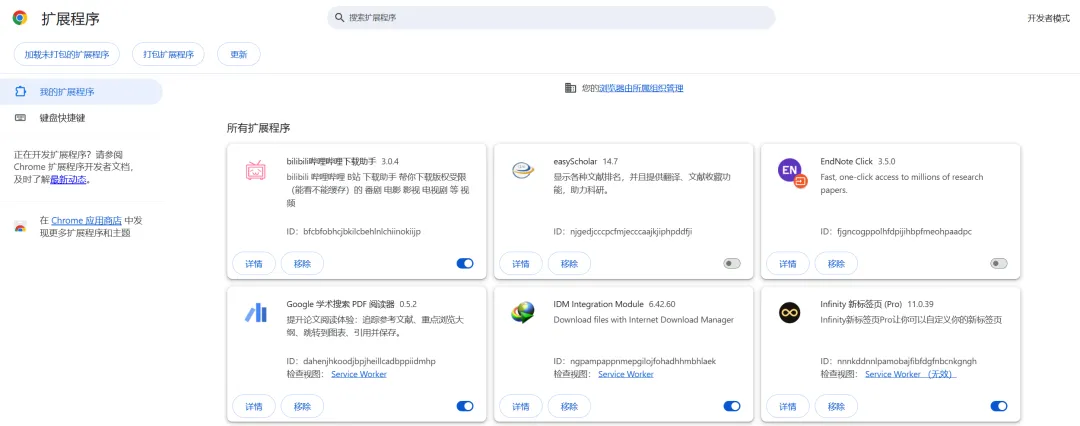The width and height of the screenshot is (1080, 426).
Task: Click the Infinity 新标签页 icon
Action: pos(789,312)
